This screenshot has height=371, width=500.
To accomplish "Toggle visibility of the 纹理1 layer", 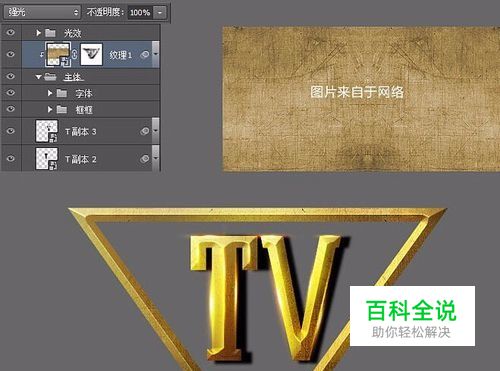I will pyautogui.click(x=11, y=54).
